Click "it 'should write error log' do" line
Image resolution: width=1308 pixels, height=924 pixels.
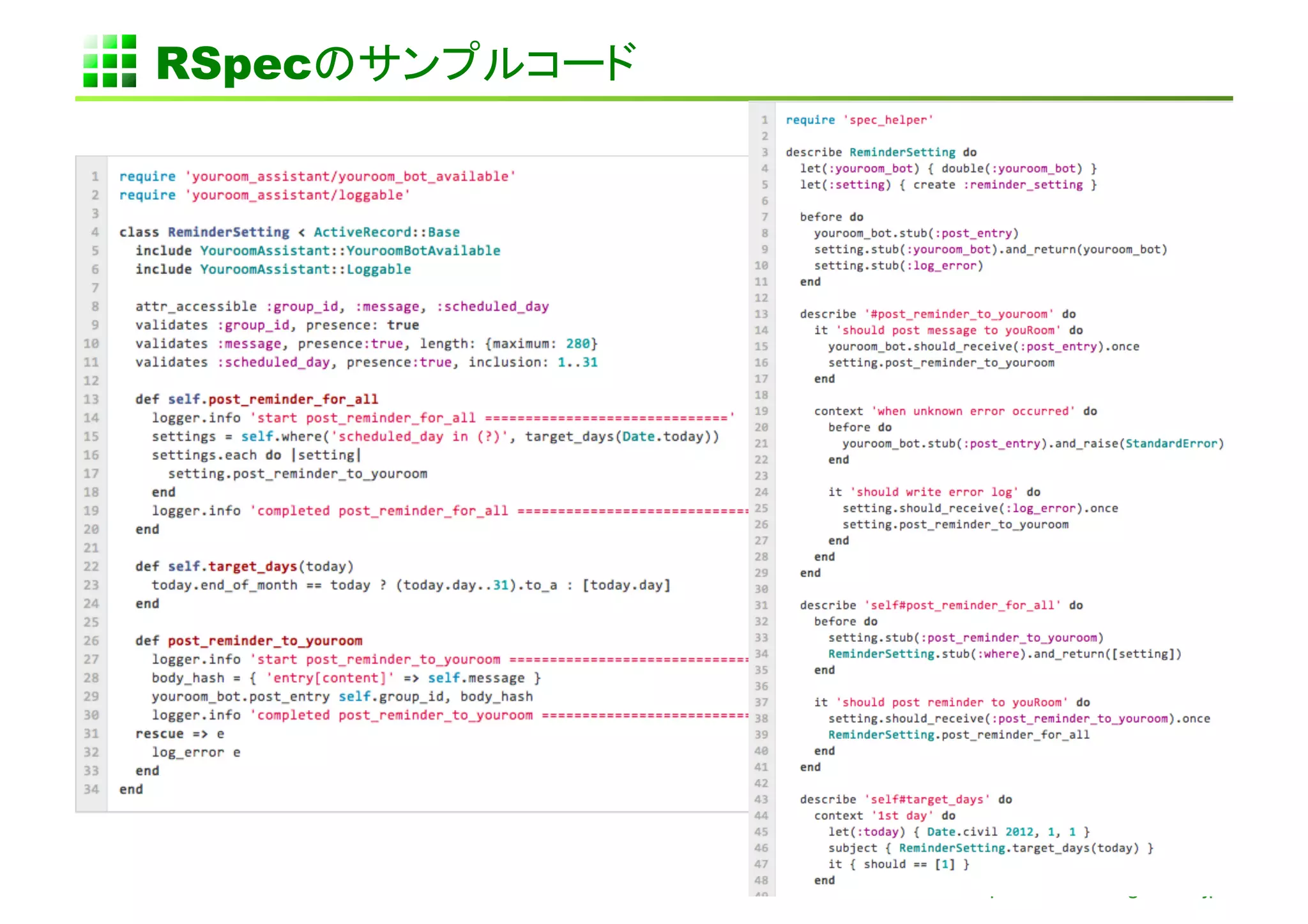(934, 492)
